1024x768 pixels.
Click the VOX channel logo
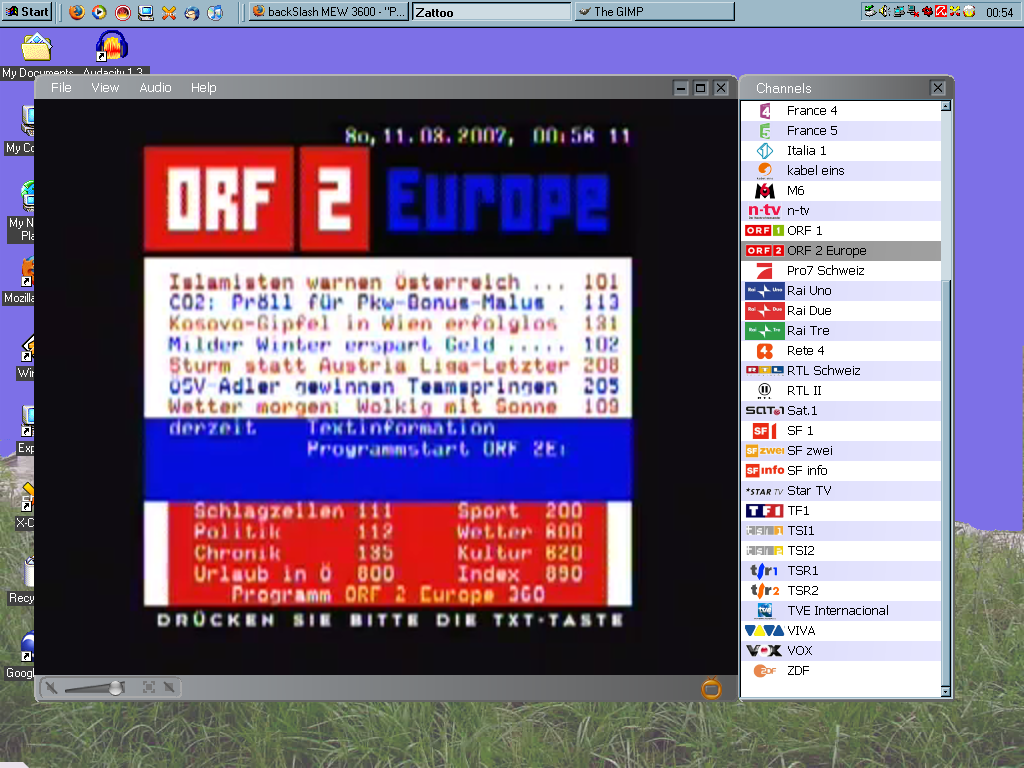click(765, 650)
